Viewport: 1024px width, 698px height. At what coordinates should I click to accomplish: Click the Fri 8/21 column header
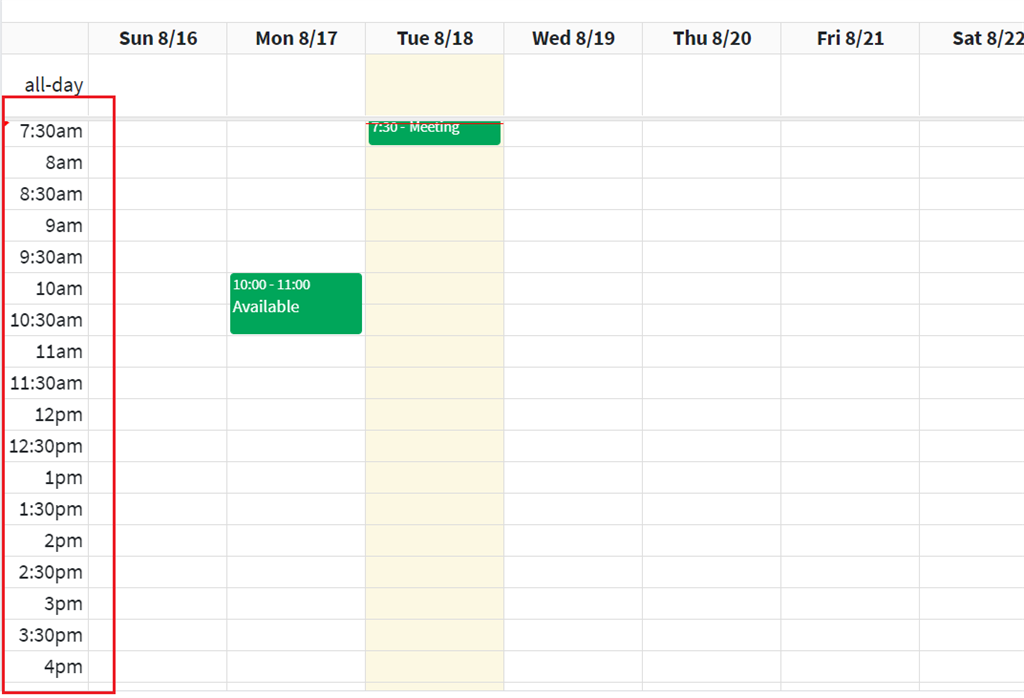(849, 38)
